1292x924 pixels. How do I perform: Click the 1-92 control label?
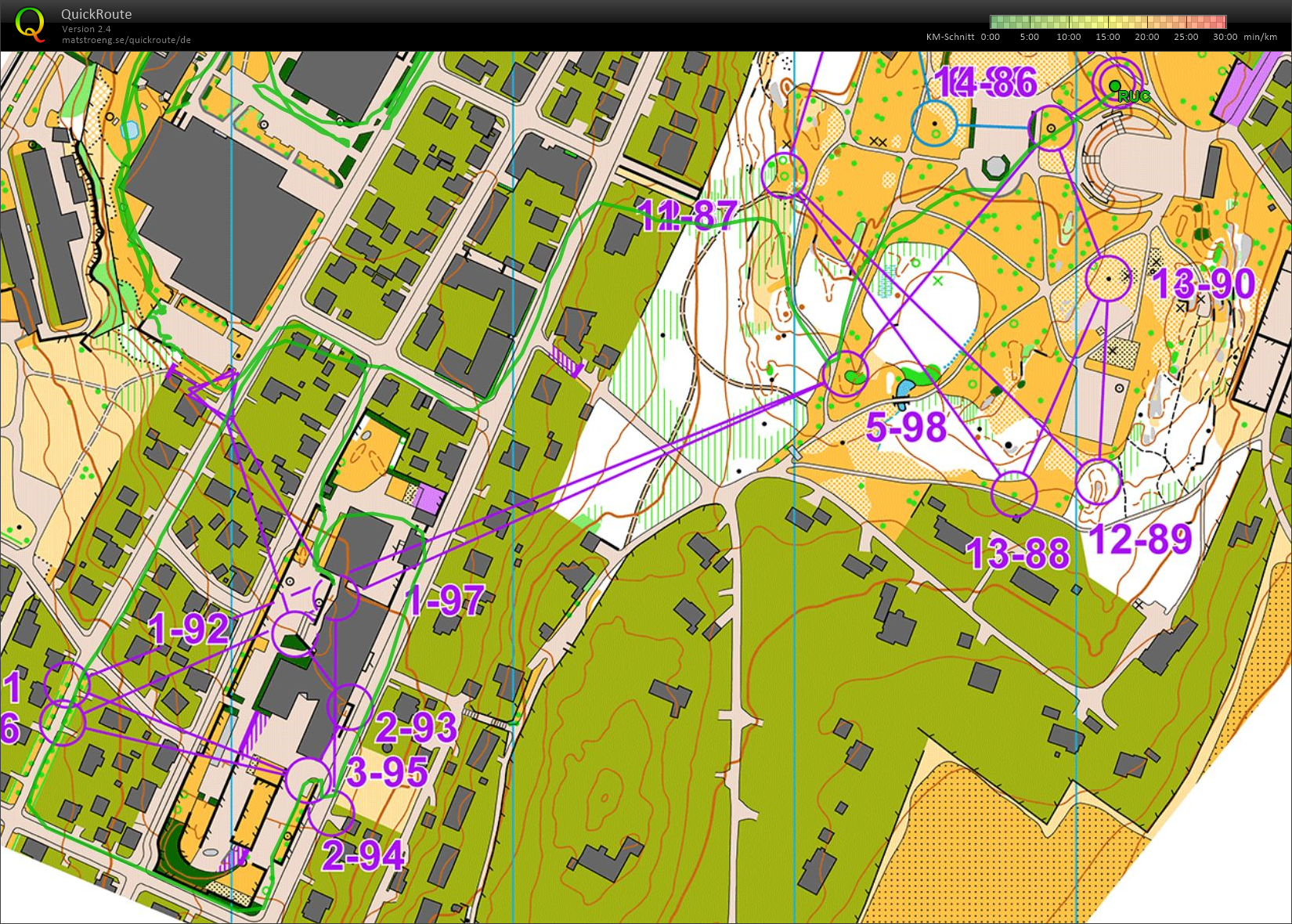tap(189, 628)
